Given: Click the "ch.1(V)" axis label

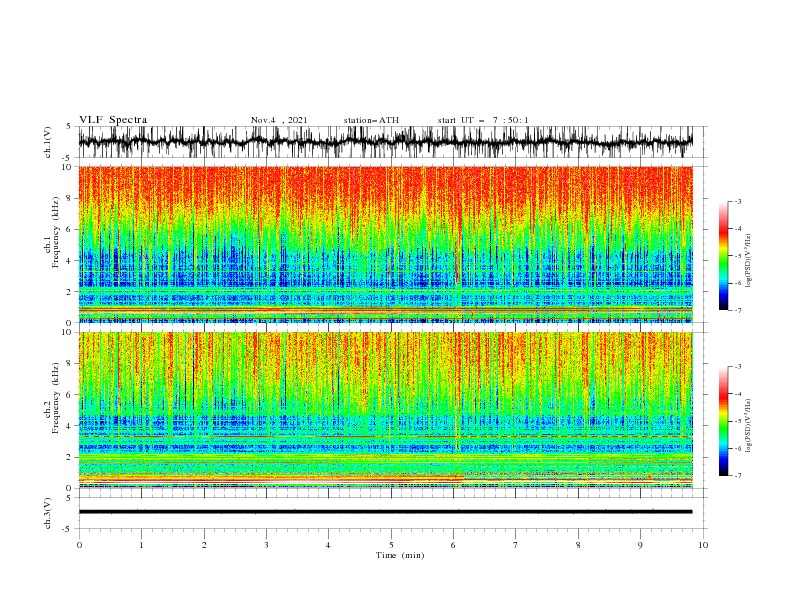Looking at the screenshot, I should [x=48, y=142].
